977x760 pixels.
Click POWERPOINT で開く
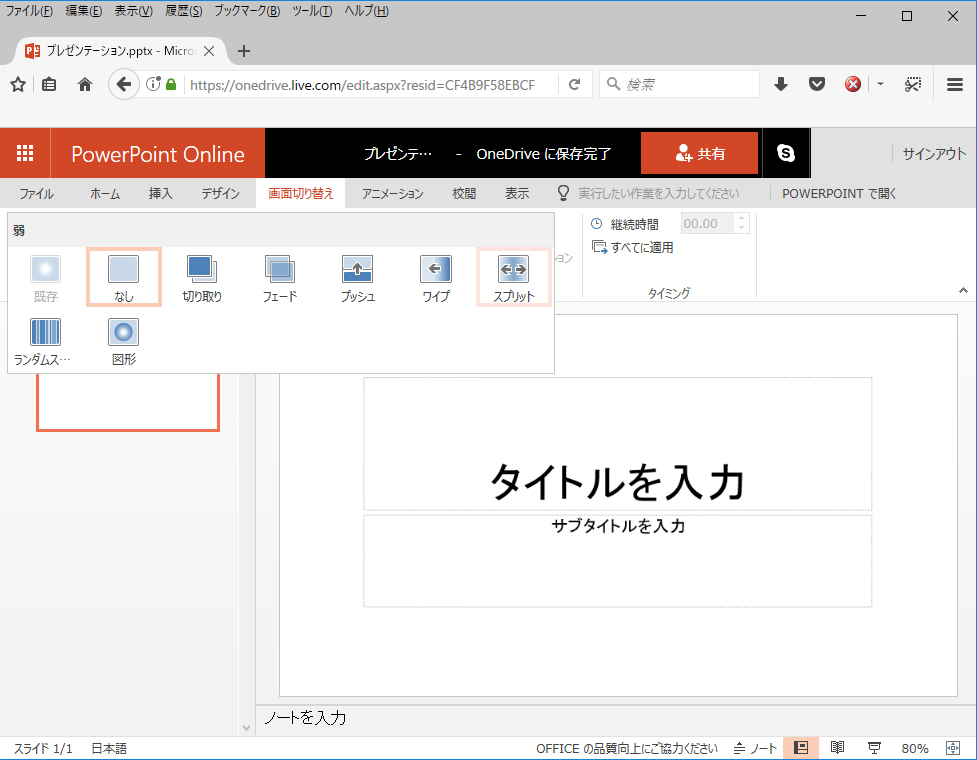click(839, 194)
